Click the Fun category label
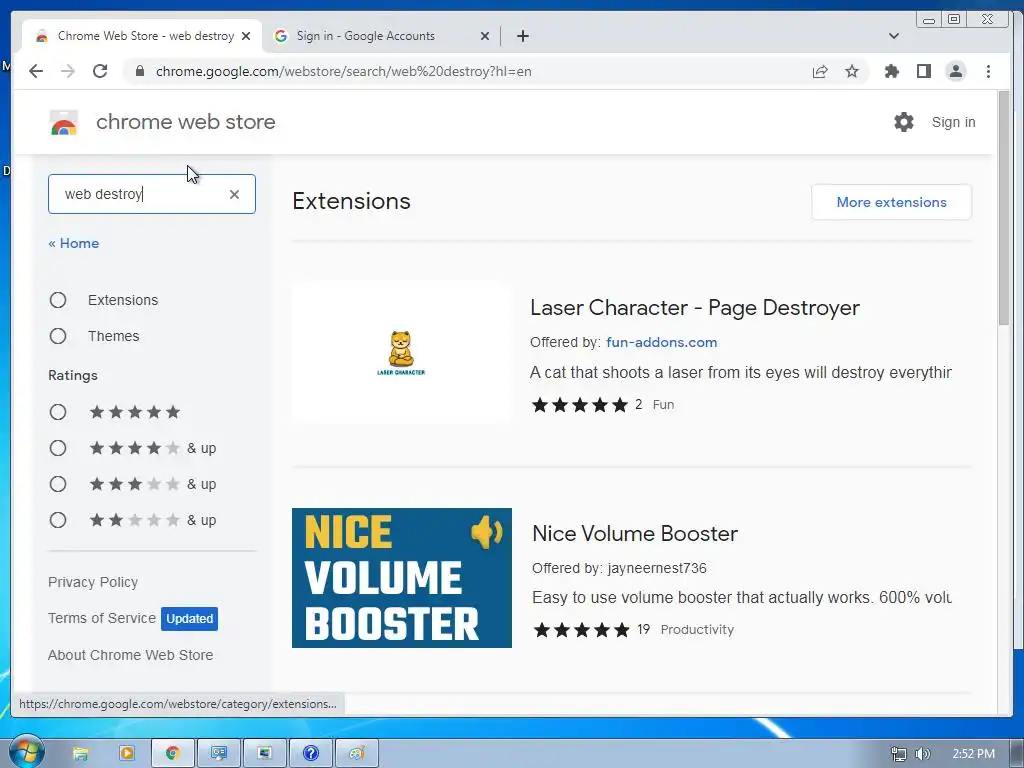Image resolution: width=1024 pixels, height=768 pixels. (663, 404)
